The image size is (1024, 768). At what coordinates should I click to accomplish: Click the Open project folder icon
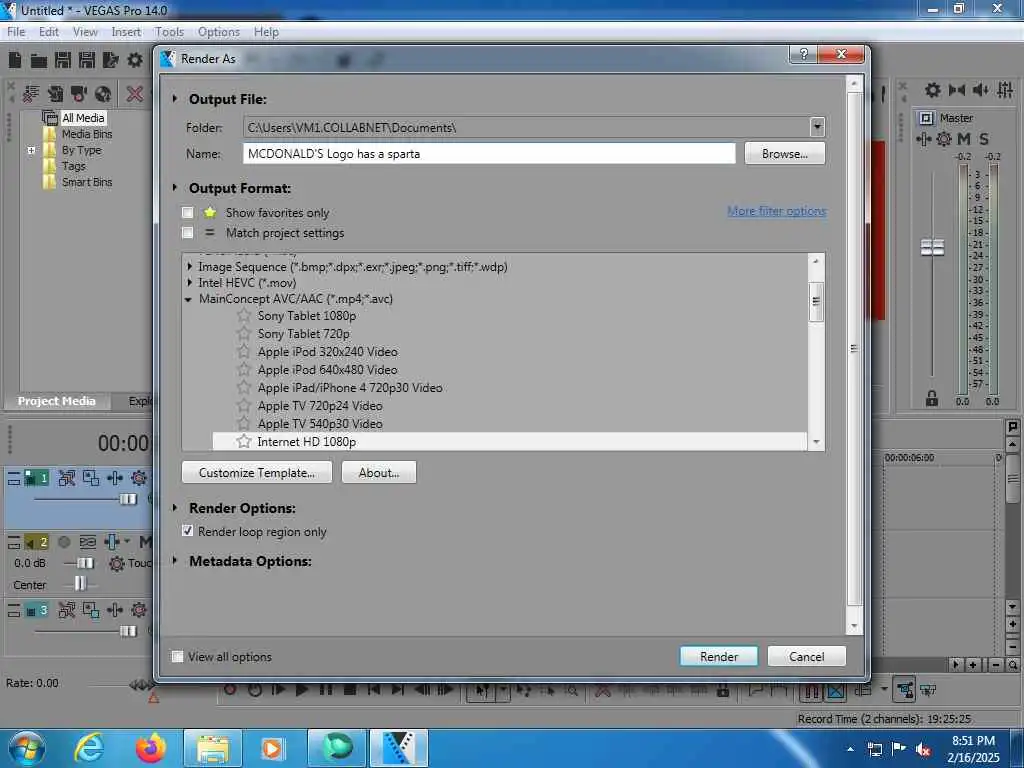click(39, 61)
